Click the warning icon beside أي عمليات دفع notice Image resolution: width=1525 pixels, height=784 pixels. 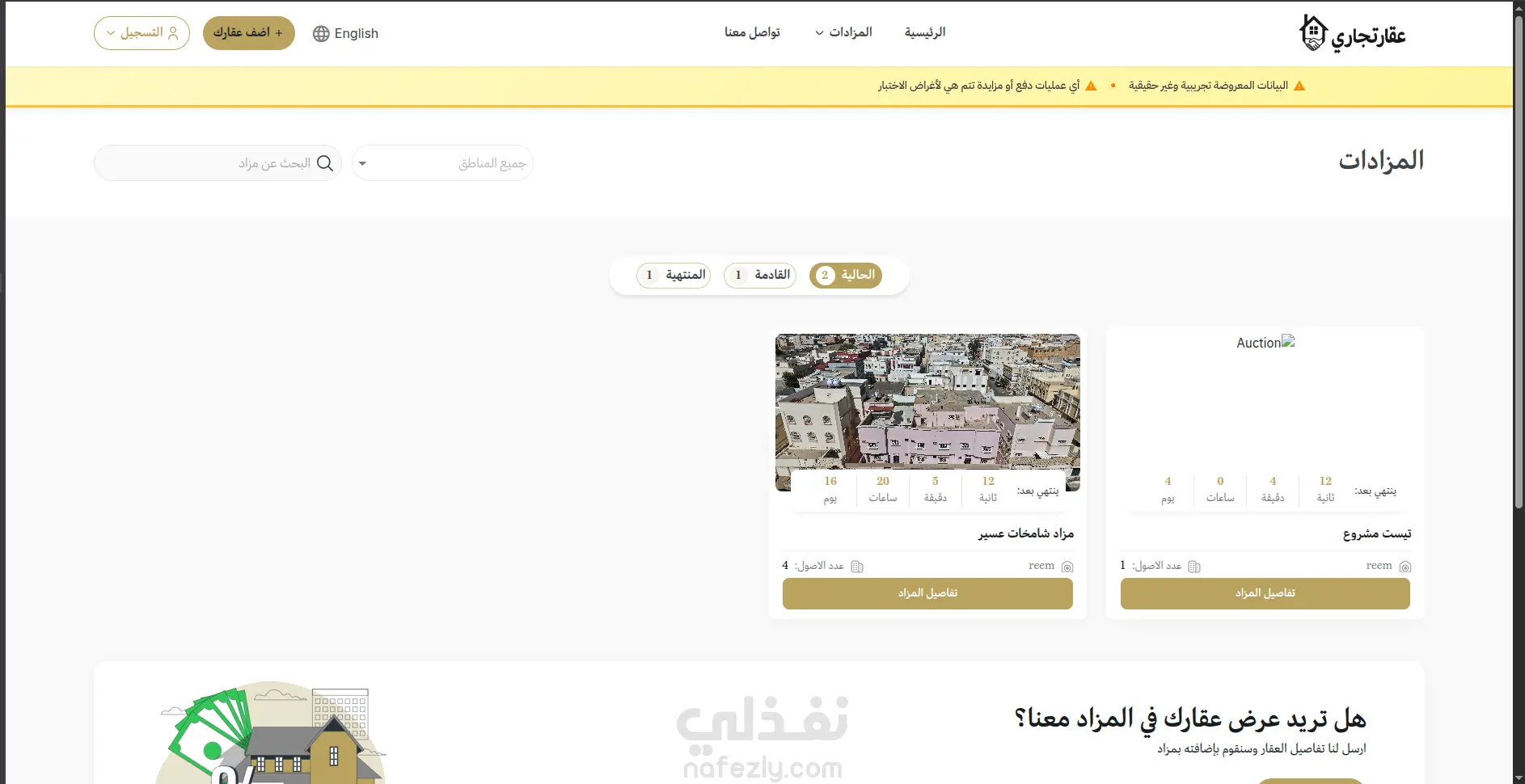(x=1091, y=86)
